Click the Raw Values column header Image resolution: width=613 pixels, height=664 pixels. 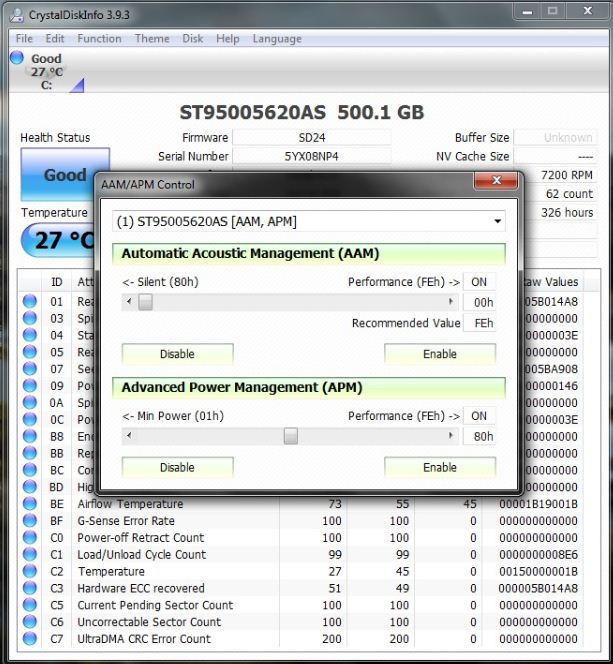[x=551, y=282]
